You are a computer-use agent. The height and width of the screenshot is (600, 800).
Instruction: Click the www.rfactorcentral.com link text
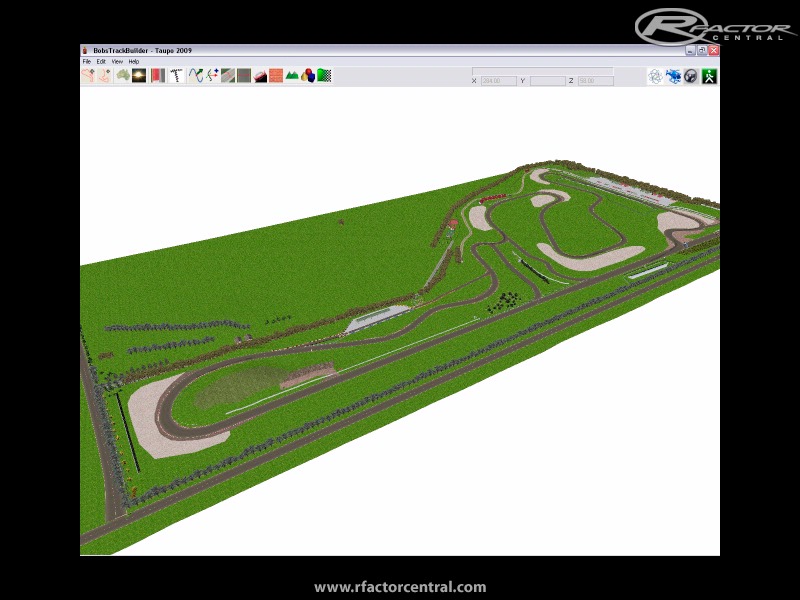pos(400,587)
